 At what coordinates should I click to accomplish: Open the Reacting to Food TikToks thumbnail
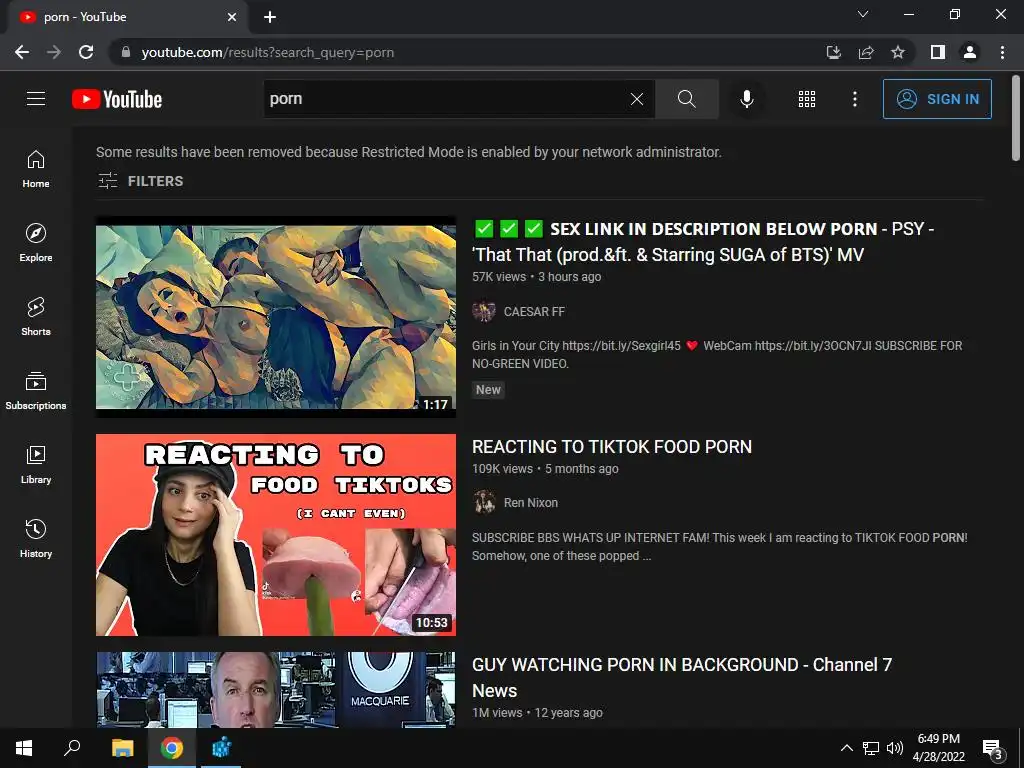tap(276, 535)
